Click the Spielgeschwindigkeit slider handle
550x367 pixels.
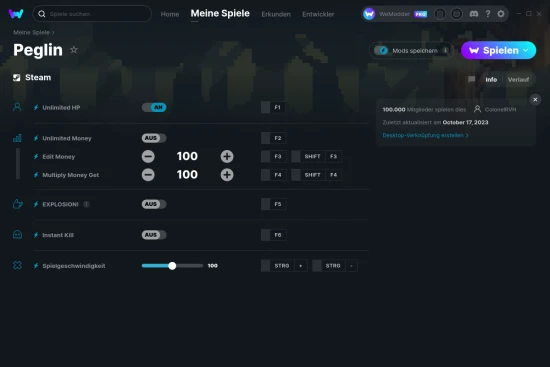click(172, 266)
